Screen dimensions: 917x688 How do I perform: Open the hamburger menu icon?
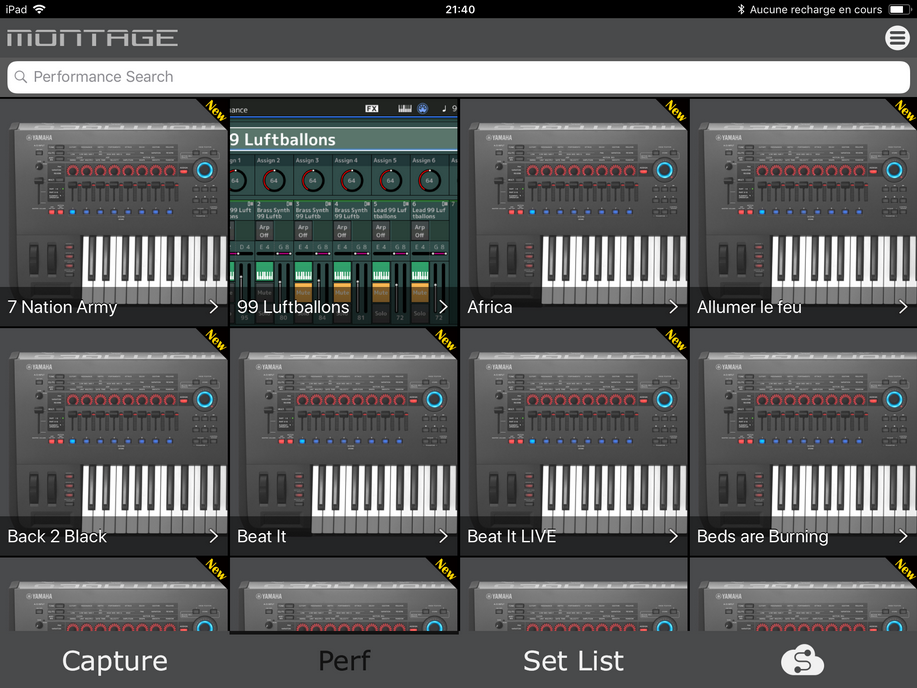[897, 38]
